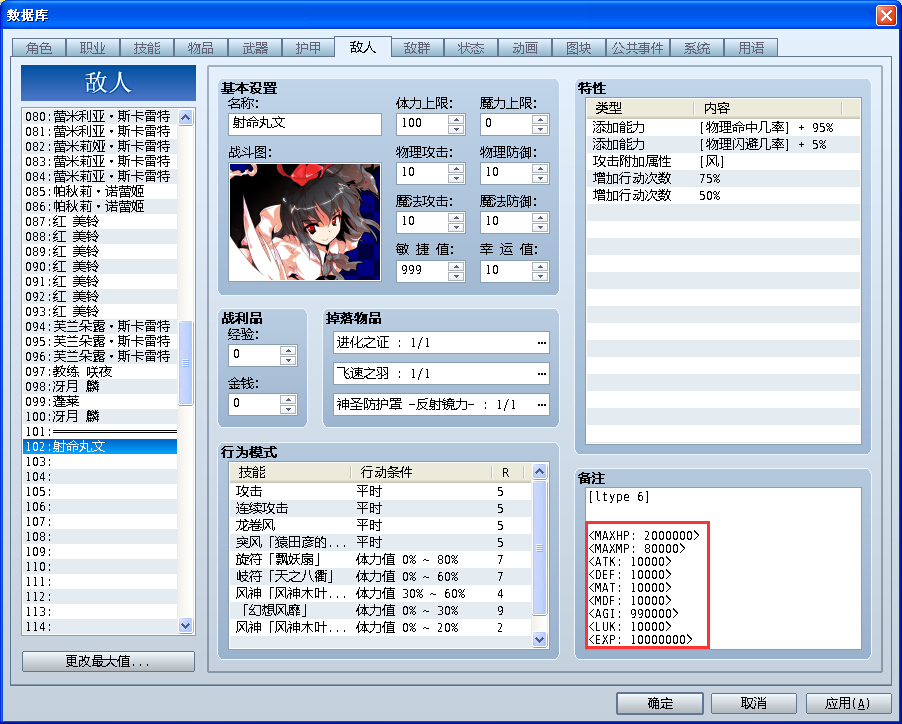Click the enemy list scroll down arrow
This screenshot has height=724, width=902.
coord(185,625)
